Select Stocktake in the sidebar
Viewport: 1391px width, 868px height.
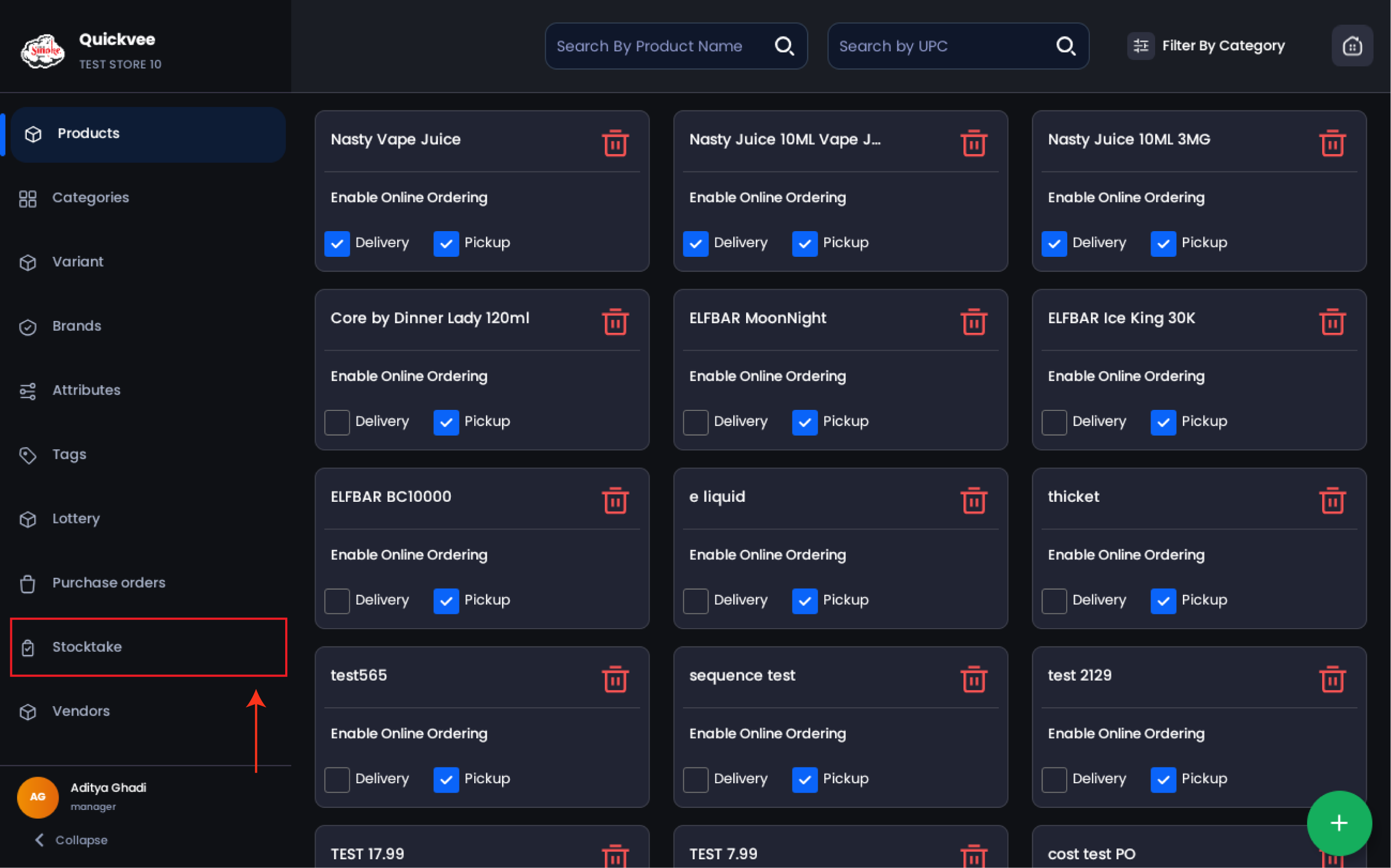click(148, 647)
